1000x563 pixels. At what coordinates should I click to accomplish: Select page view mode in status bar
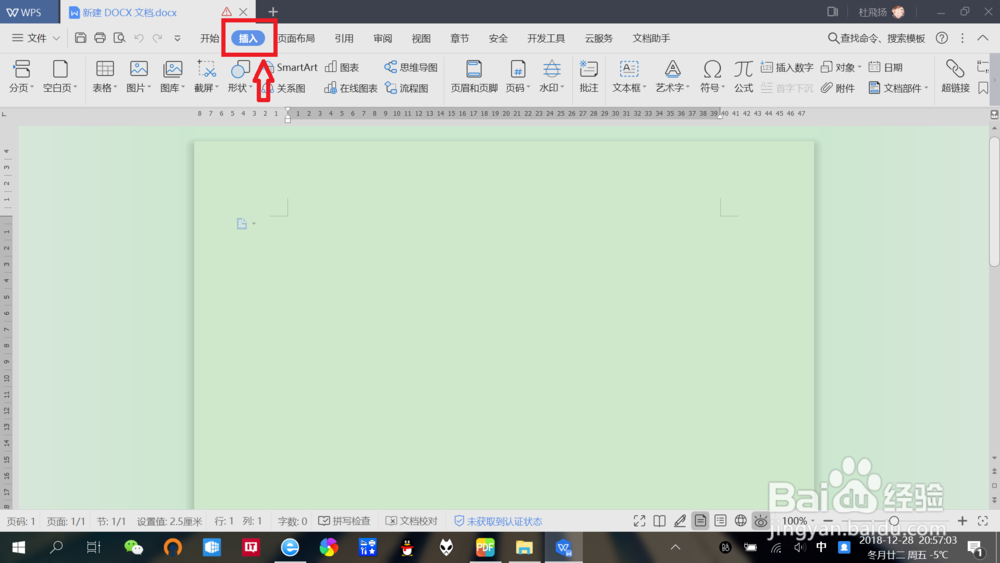pyautogui.click(x=700, y=521)
